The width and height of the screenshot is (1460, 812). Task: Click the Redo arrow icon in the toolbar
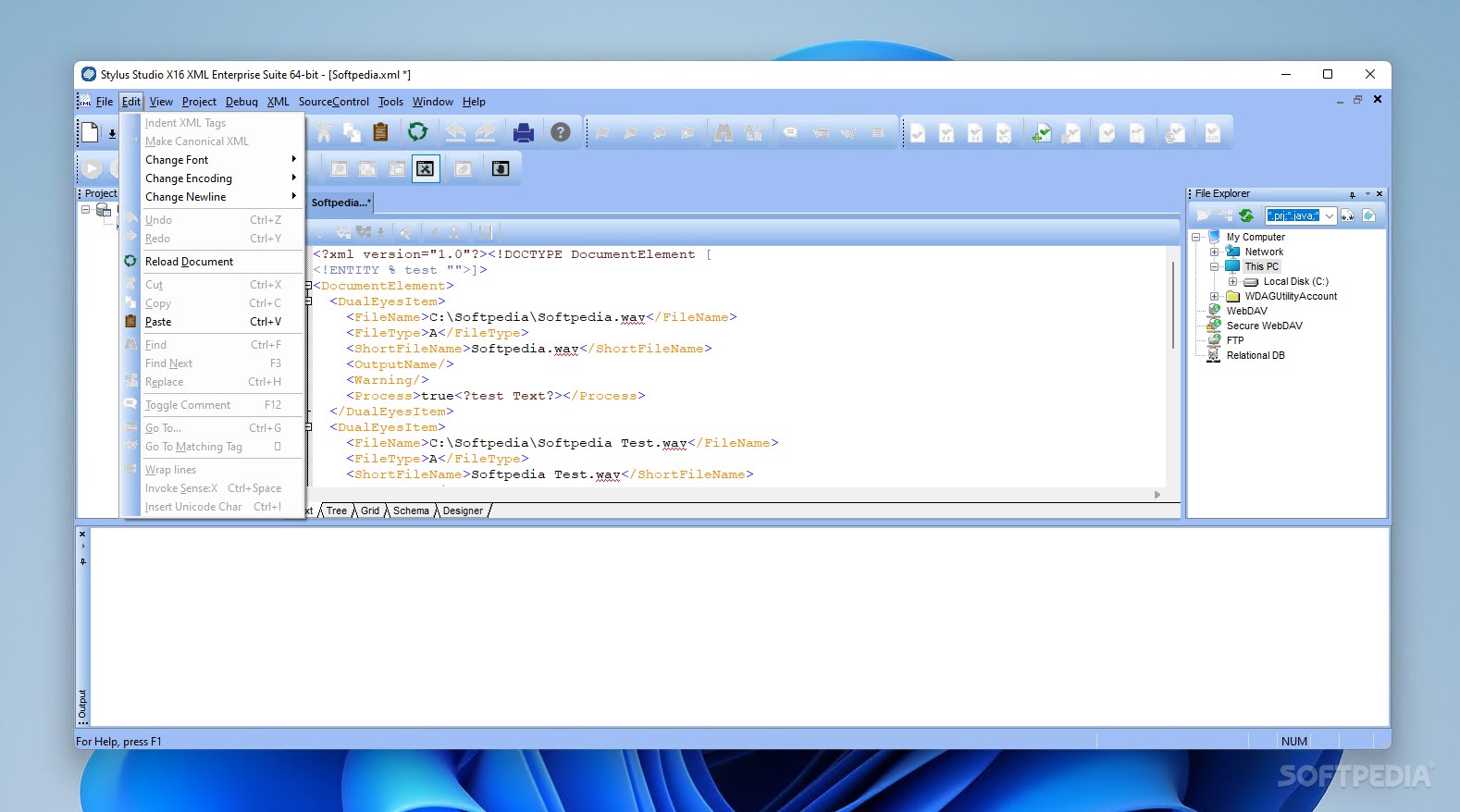coord(485,132)
